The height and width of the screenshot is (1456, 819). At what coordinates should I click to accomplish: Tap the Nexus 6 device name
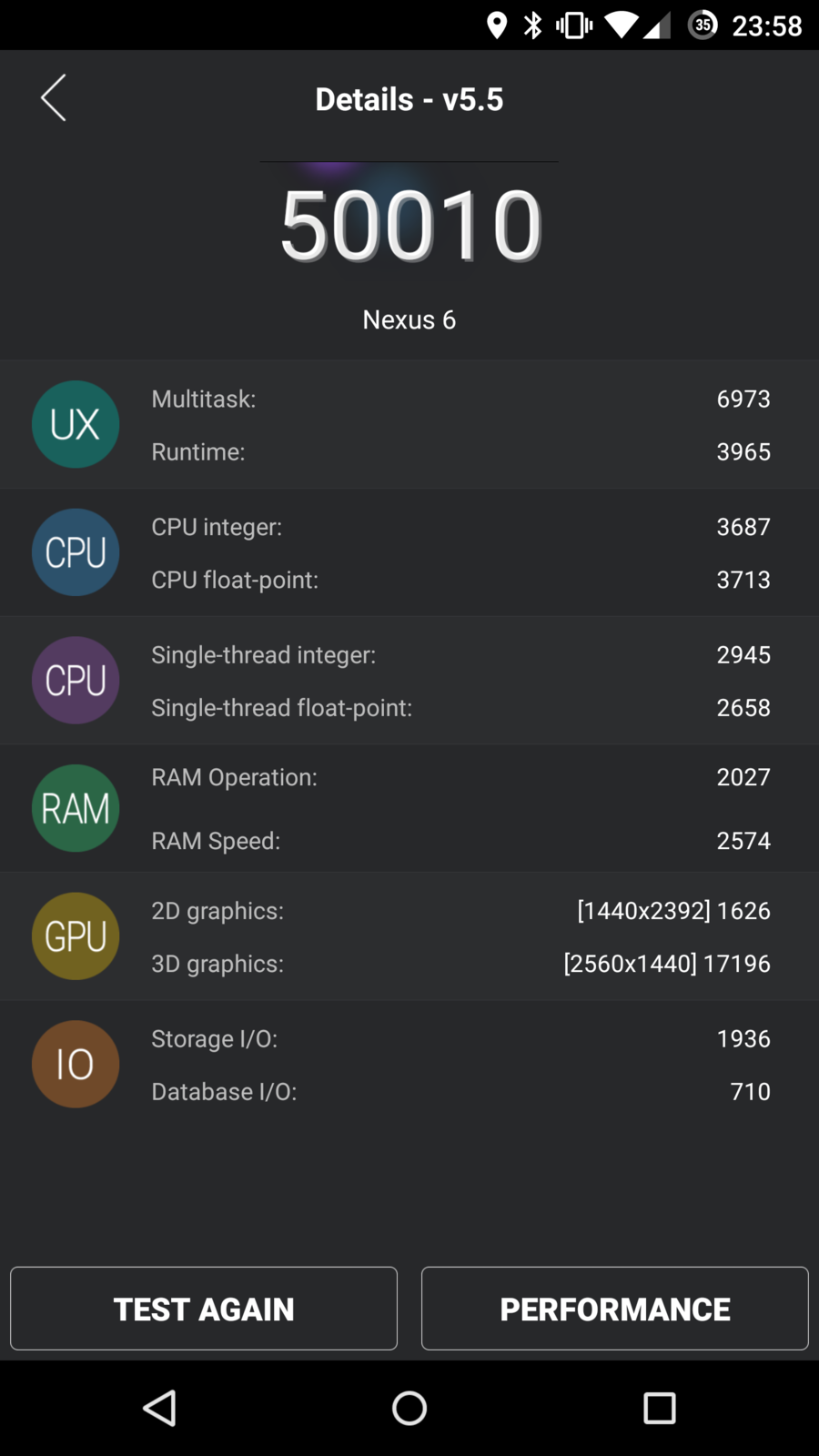[x=409, y=319]
